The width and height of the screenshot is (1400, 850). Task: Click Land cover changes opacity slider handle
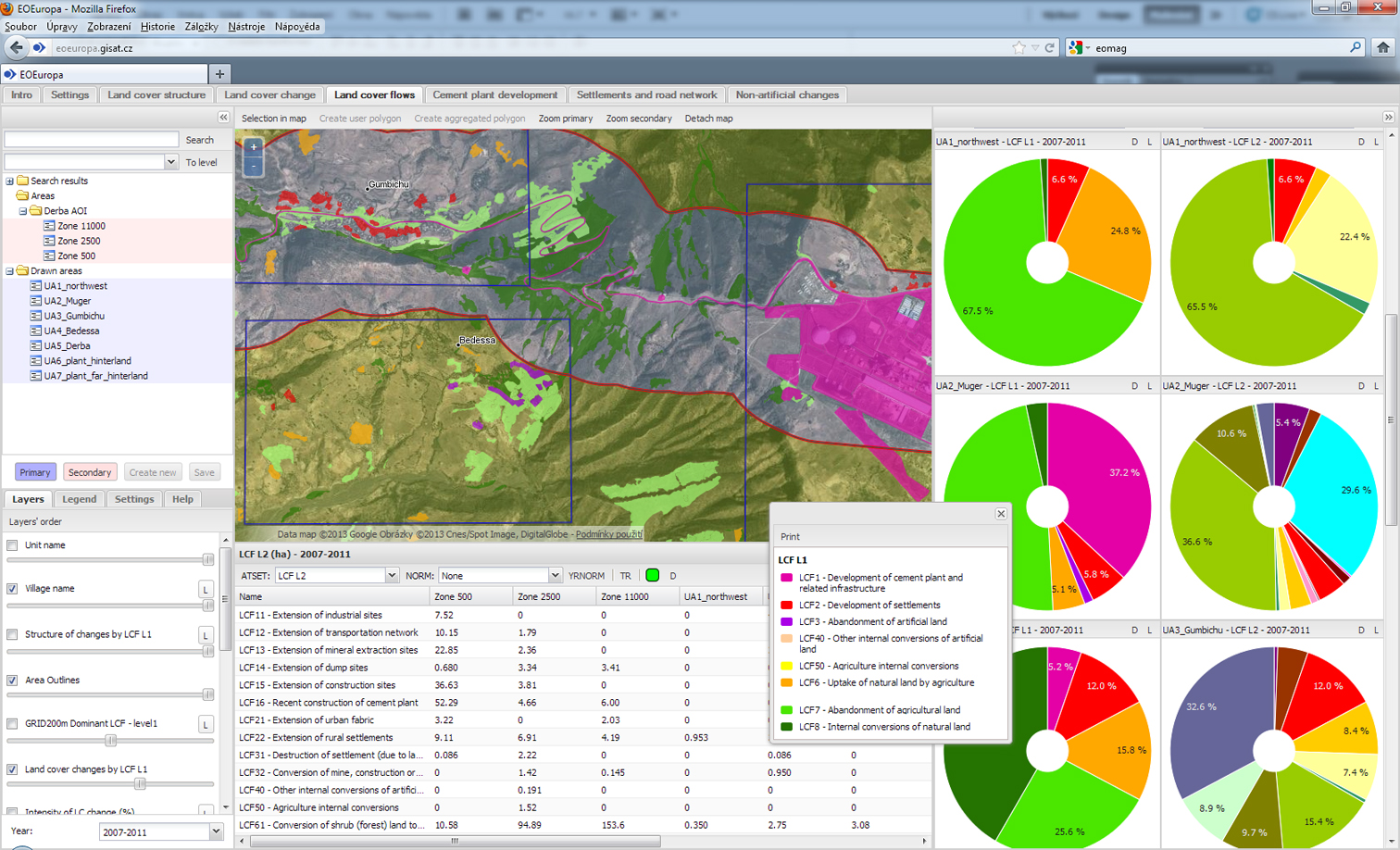tap(140, 784)
